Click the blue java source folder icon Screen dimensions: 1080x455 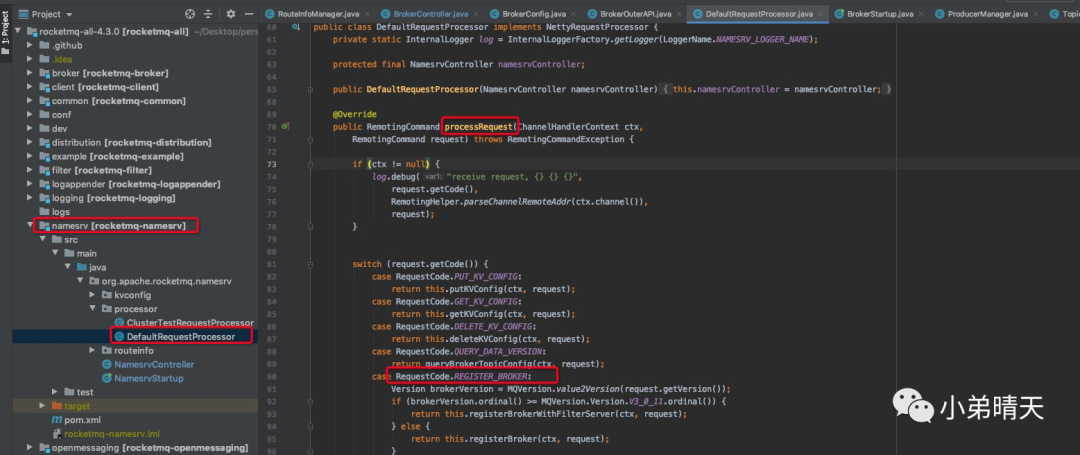click(82, 267)
